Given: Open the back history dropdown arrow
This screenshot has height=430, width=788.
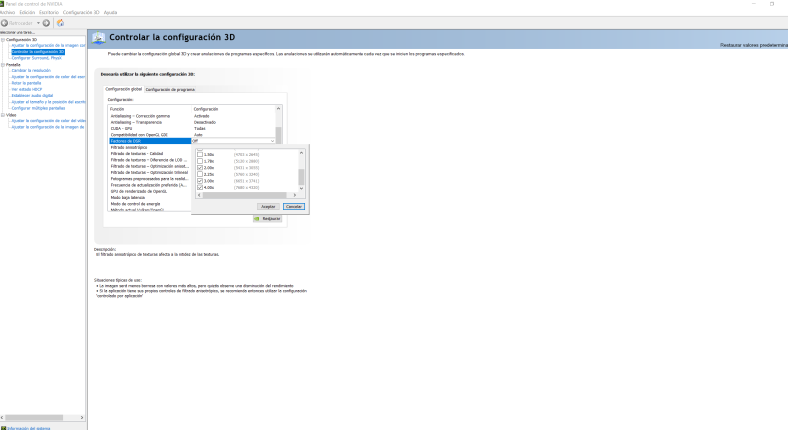Looking at the screenshot, I should 38,23.
